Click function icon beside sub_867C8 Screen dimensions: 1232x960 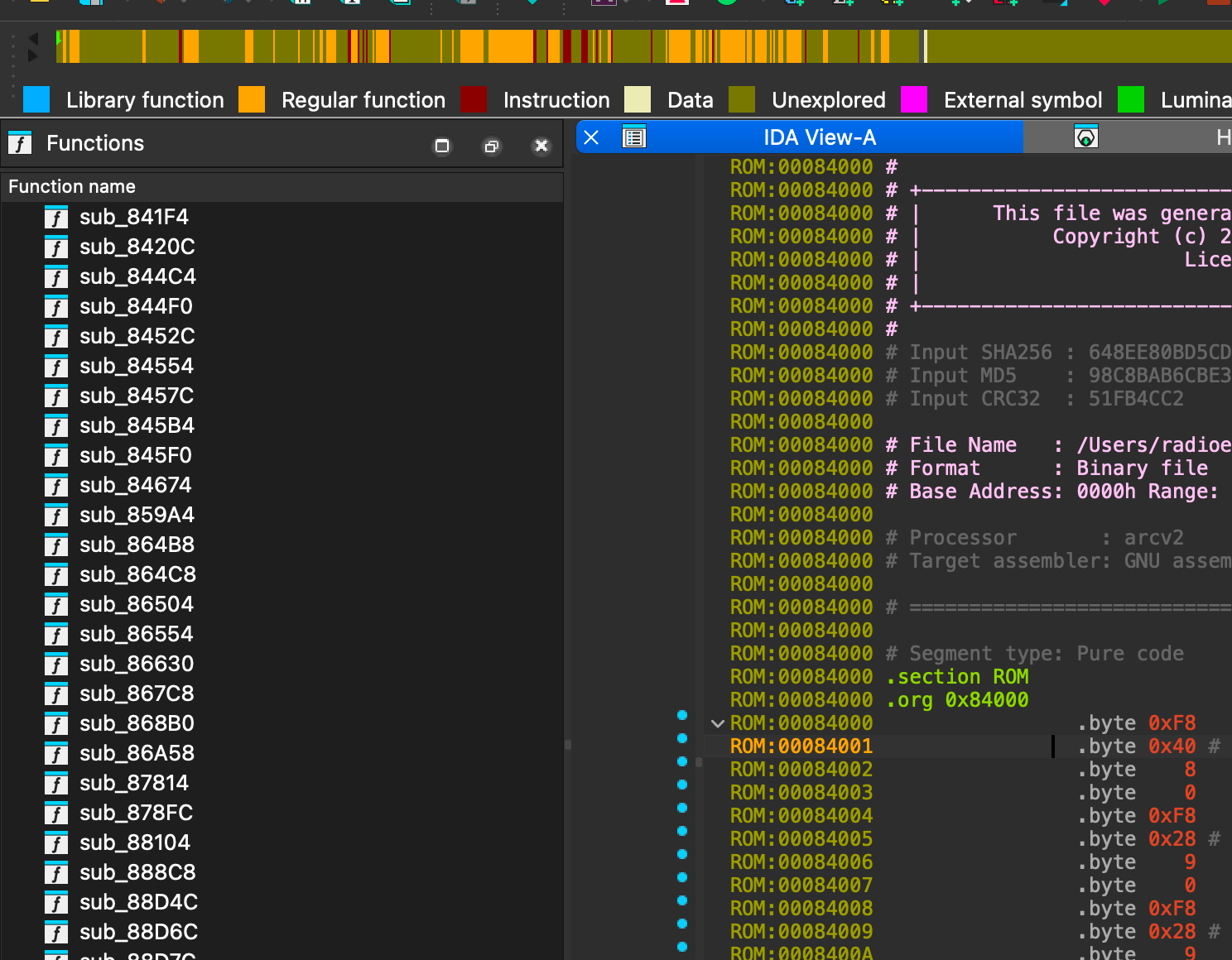(x=55, y=694)
